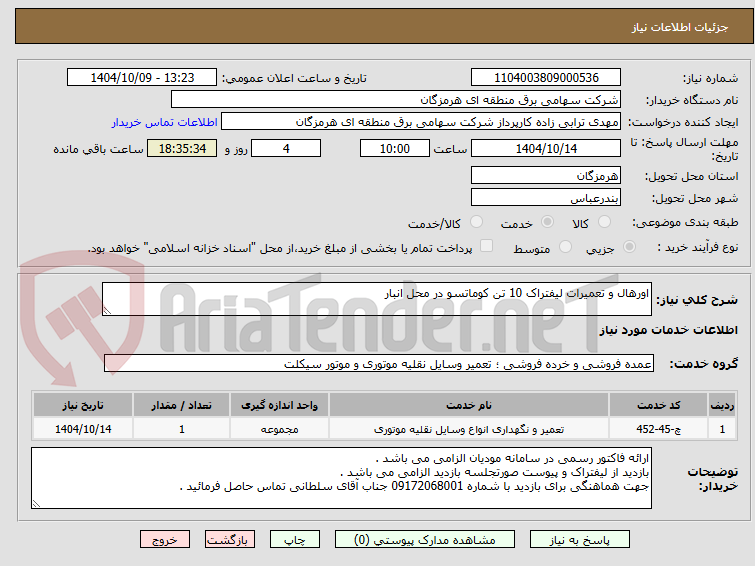Click the delivery province هرمزگان field

point(546,175)
